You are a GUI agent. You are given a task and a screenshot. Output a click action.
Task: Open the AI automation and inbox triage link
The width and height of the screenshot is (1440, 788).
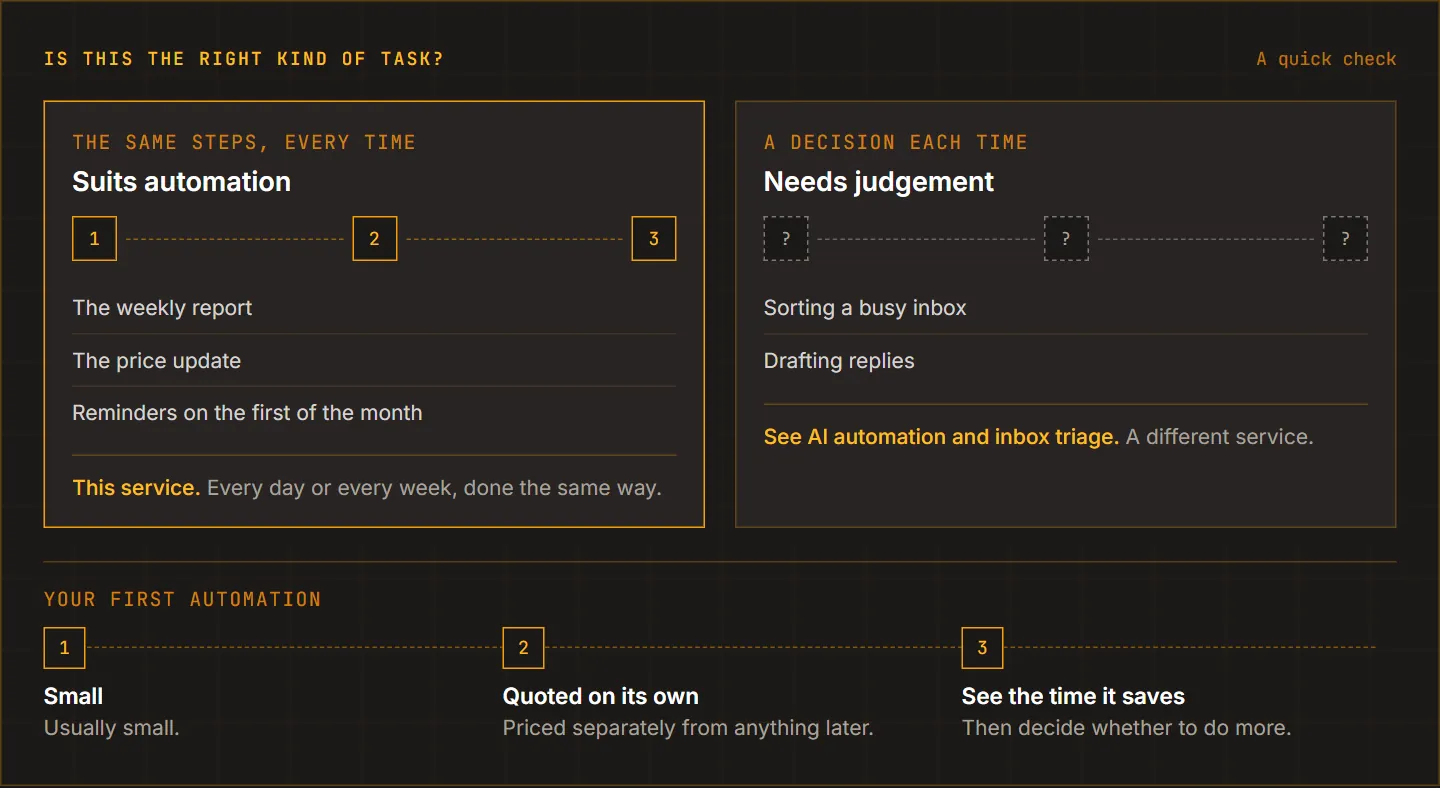click(941, 437)
